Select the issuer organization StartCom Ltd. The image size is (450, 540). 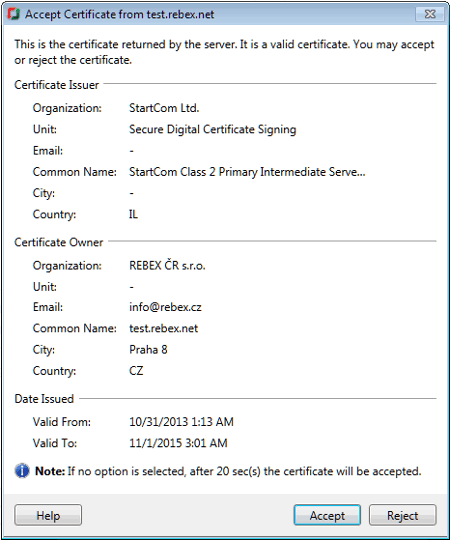(x=164, y=108)
